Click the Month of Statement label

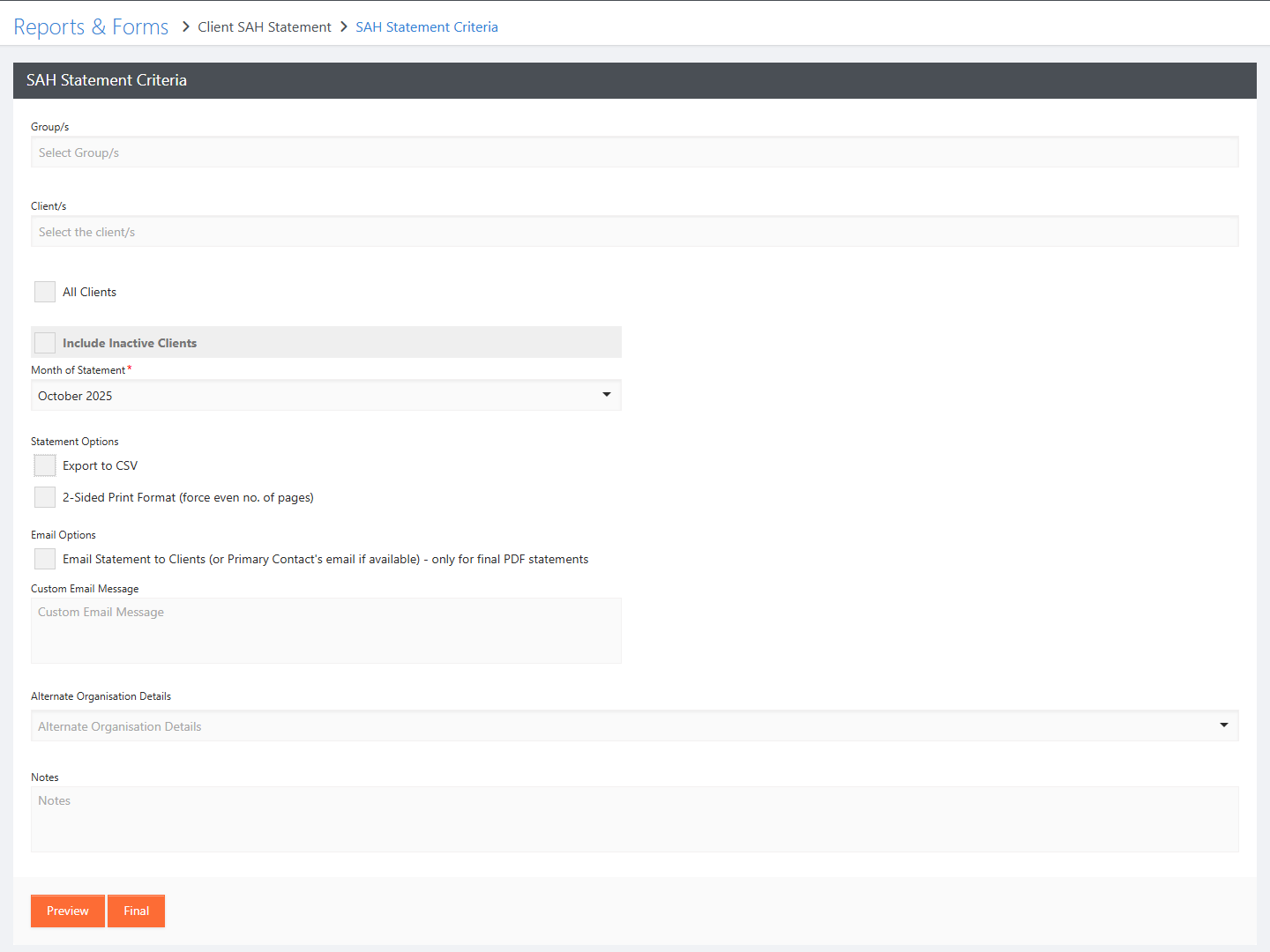tap(78, 370)
